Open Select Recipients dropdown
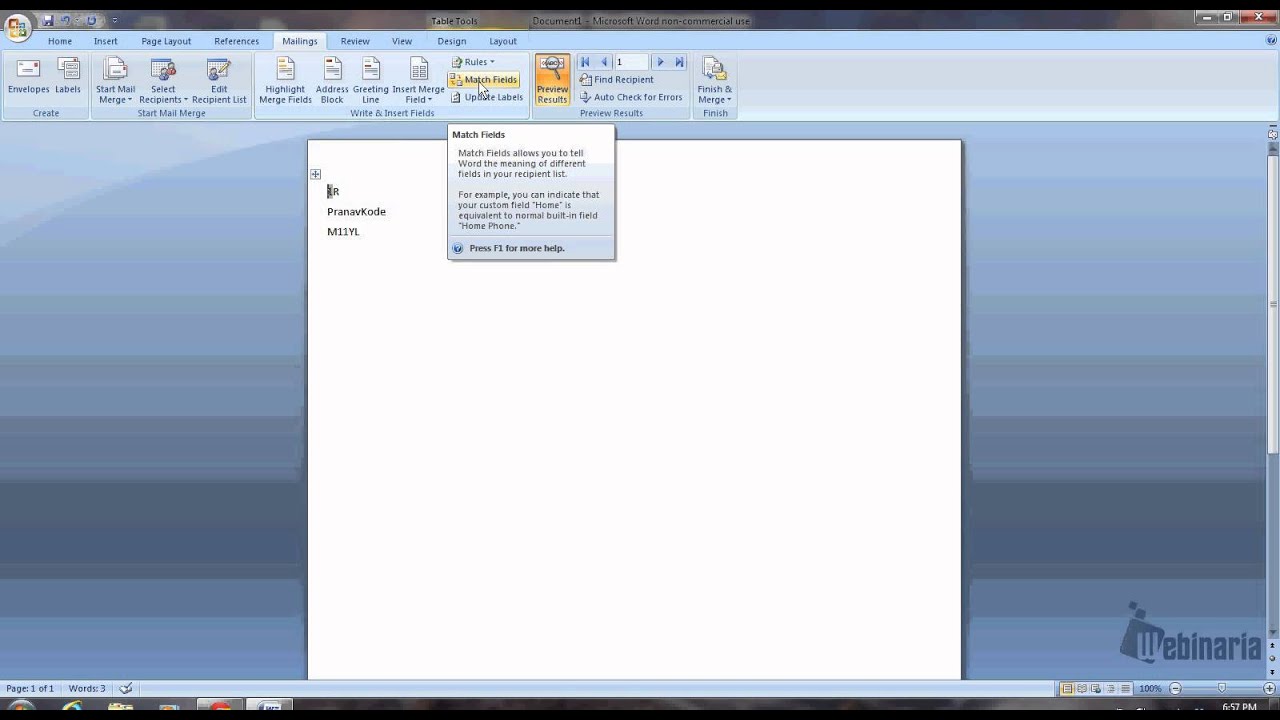 pos(163,80)
